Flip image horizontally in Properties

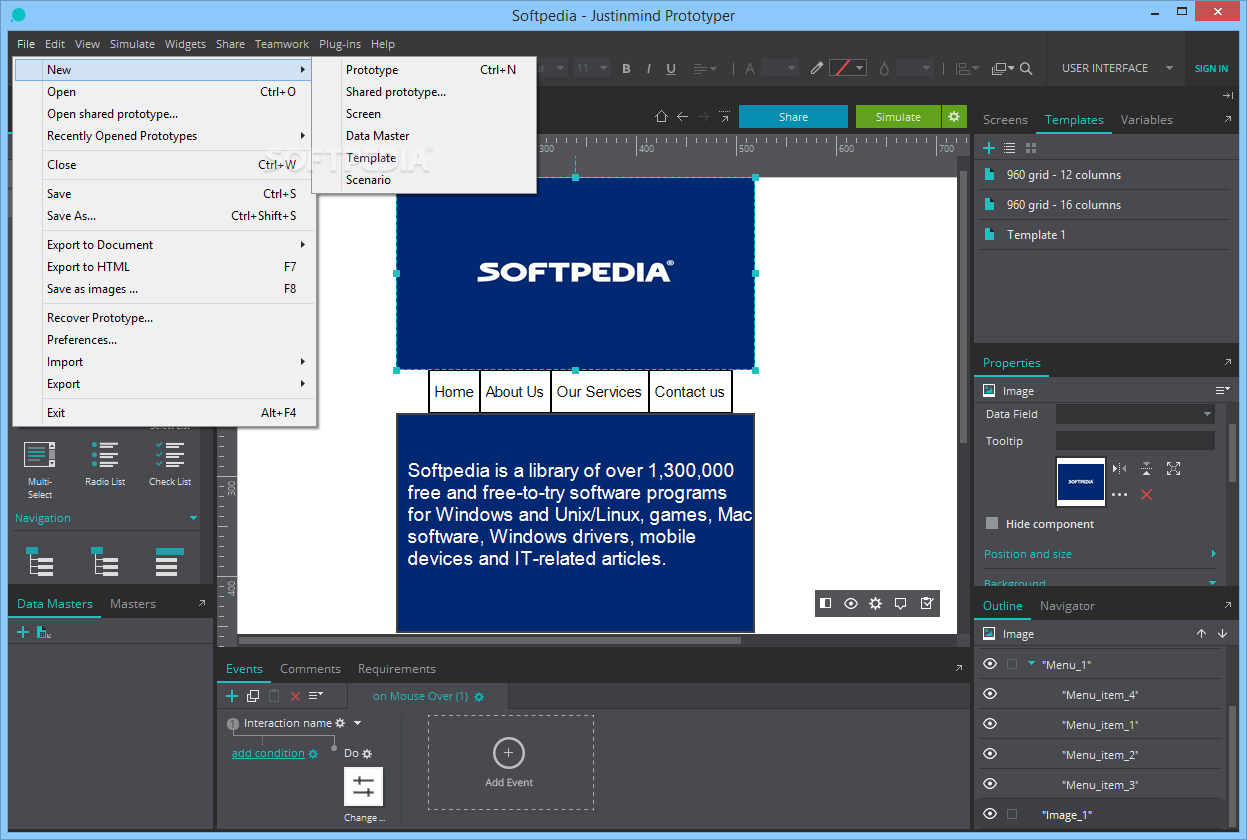click(1119, 468)
